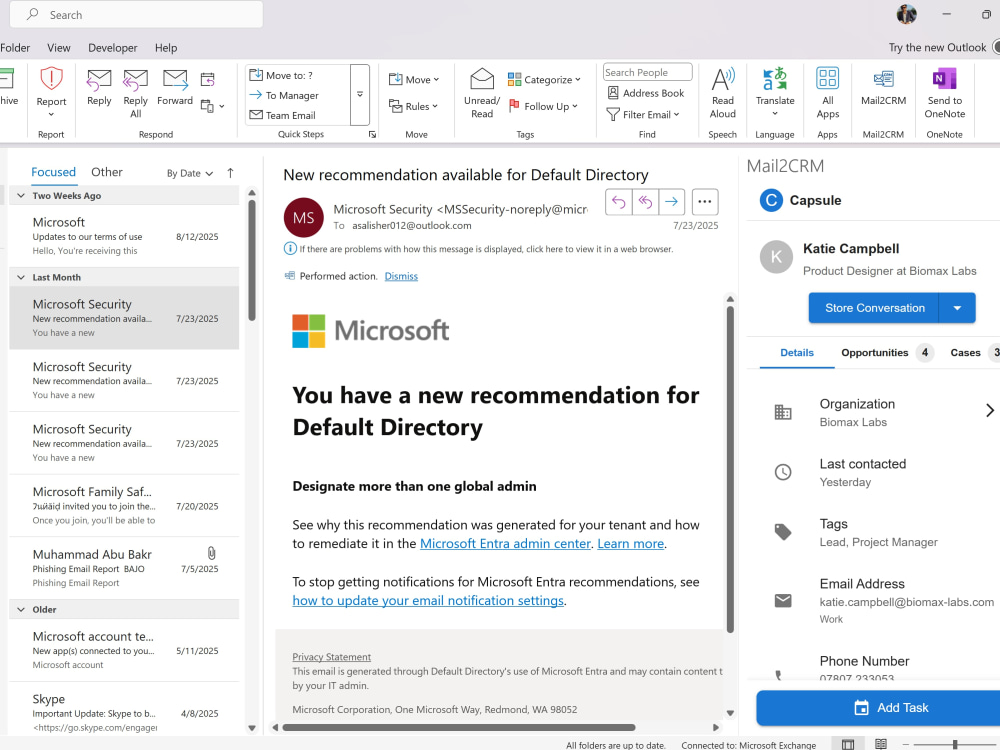This screenshot has height=750, width=1000.
Task: Click the attachment paperclip on Muhammad Abu Bakr email
Action: tap(211, 553)
